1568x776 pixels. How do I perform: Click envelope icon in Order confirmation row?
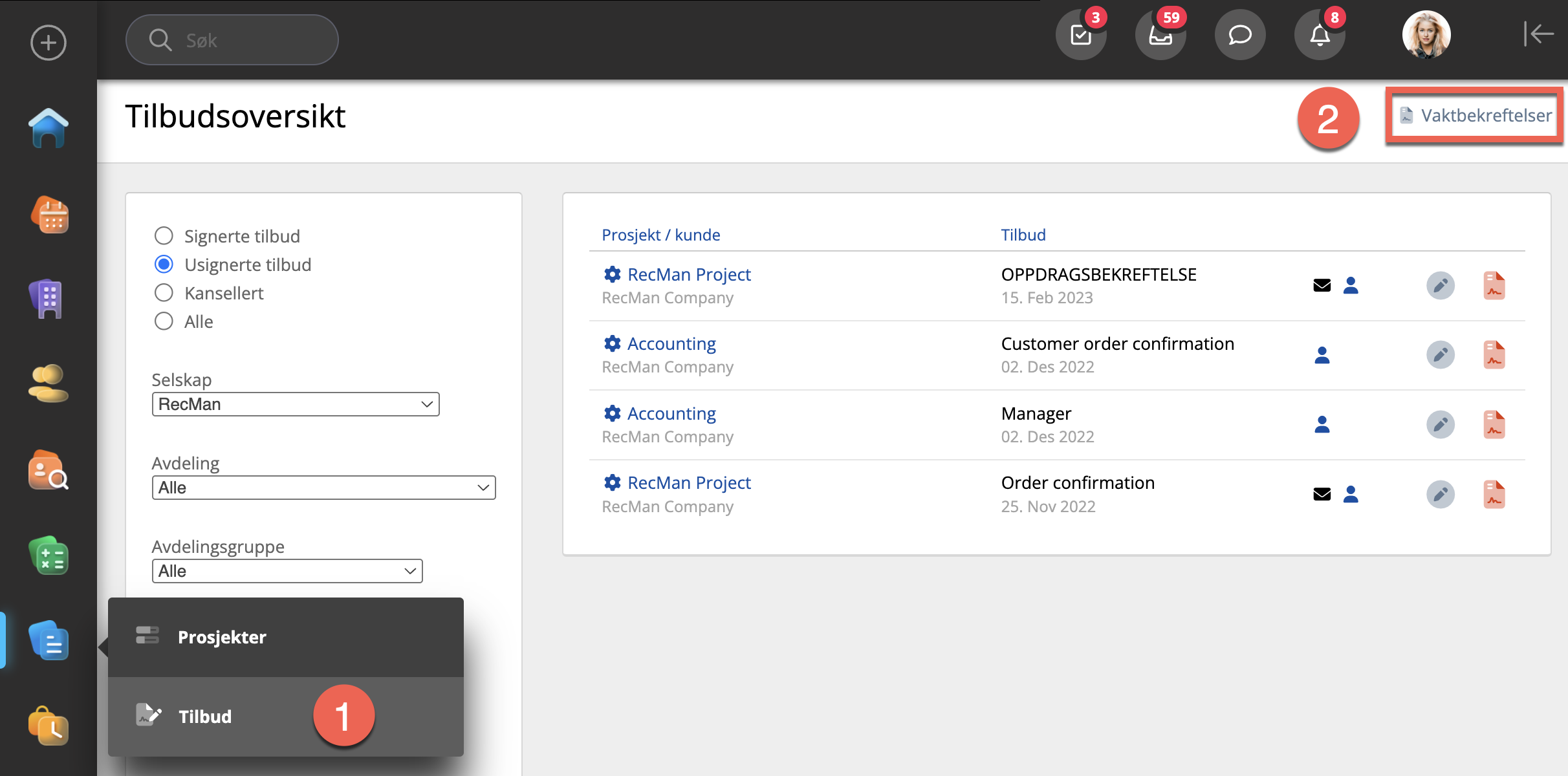tap(1322, 495)
